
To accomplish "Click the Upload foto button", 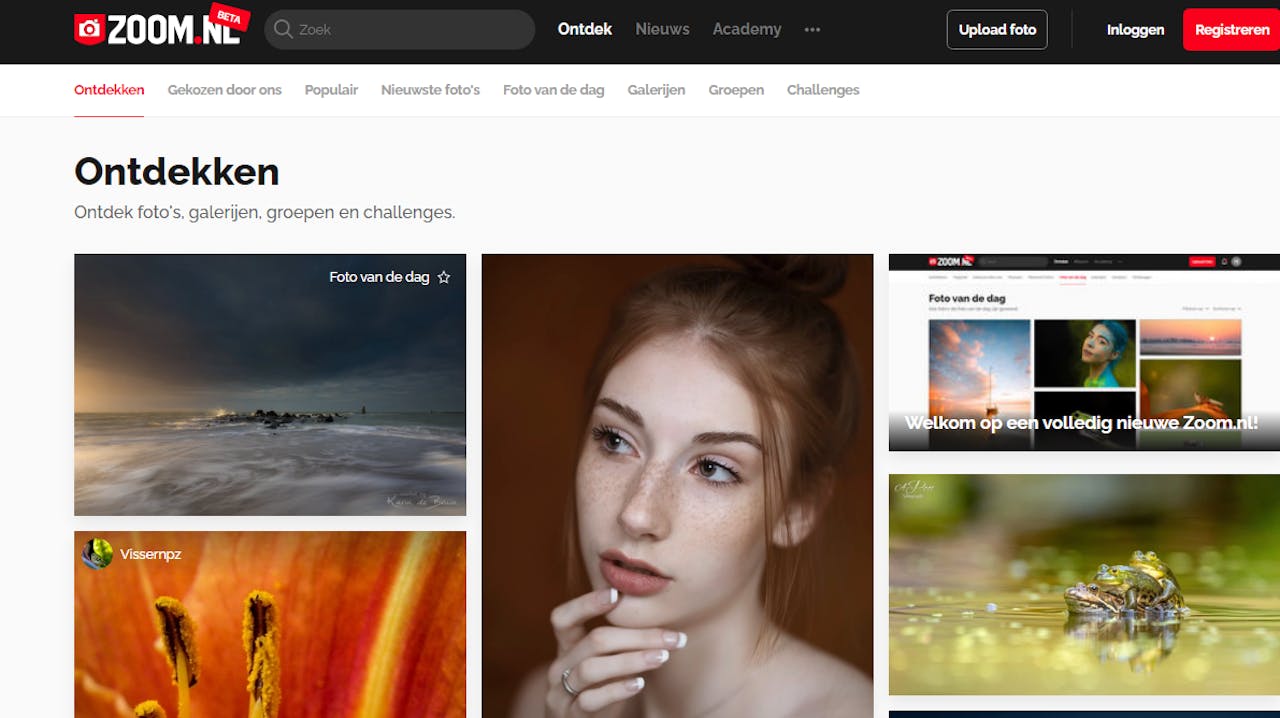I will (997, 30).
